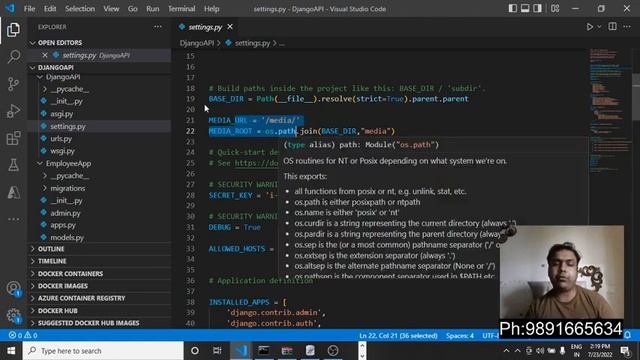Close settings.py in Open Editors list
640x360 pixels.
(x=44, y=55)
